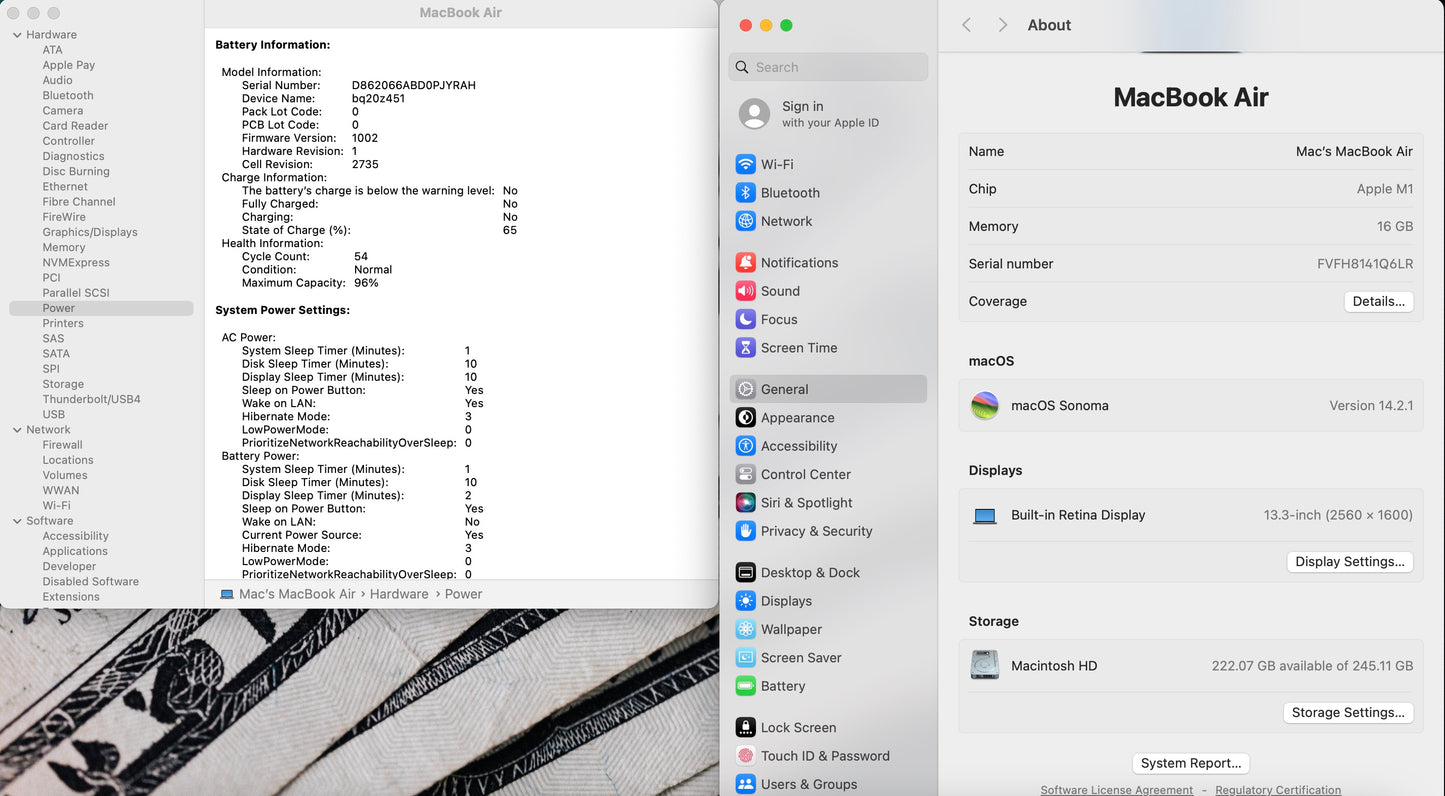1445x796 pixels.
Task: Click the System Report button
Action: [1190, 763]
